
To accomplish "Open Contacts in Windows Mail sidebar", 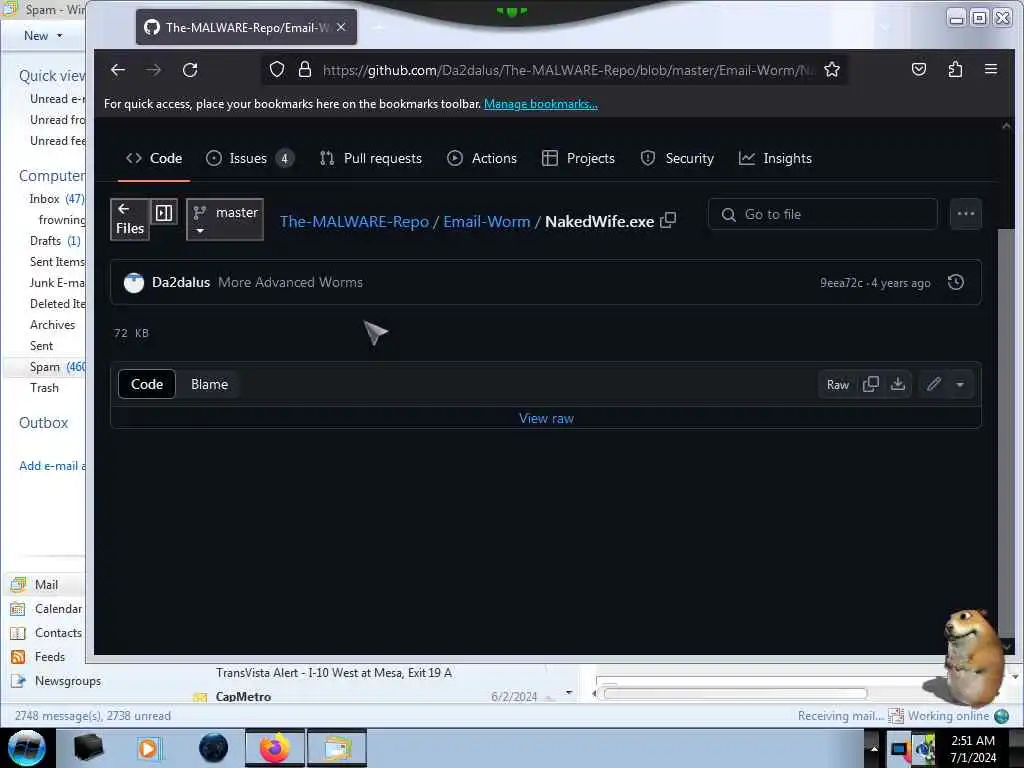I will tap(47, 633).
